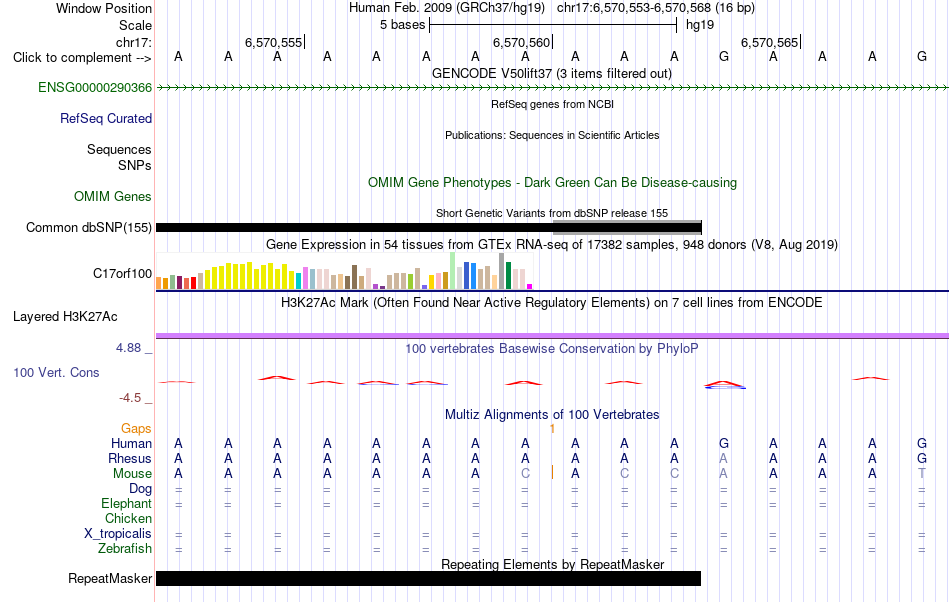Click the '5 bases' scale label
Screen dimensions: 950x602
point(403,25)
